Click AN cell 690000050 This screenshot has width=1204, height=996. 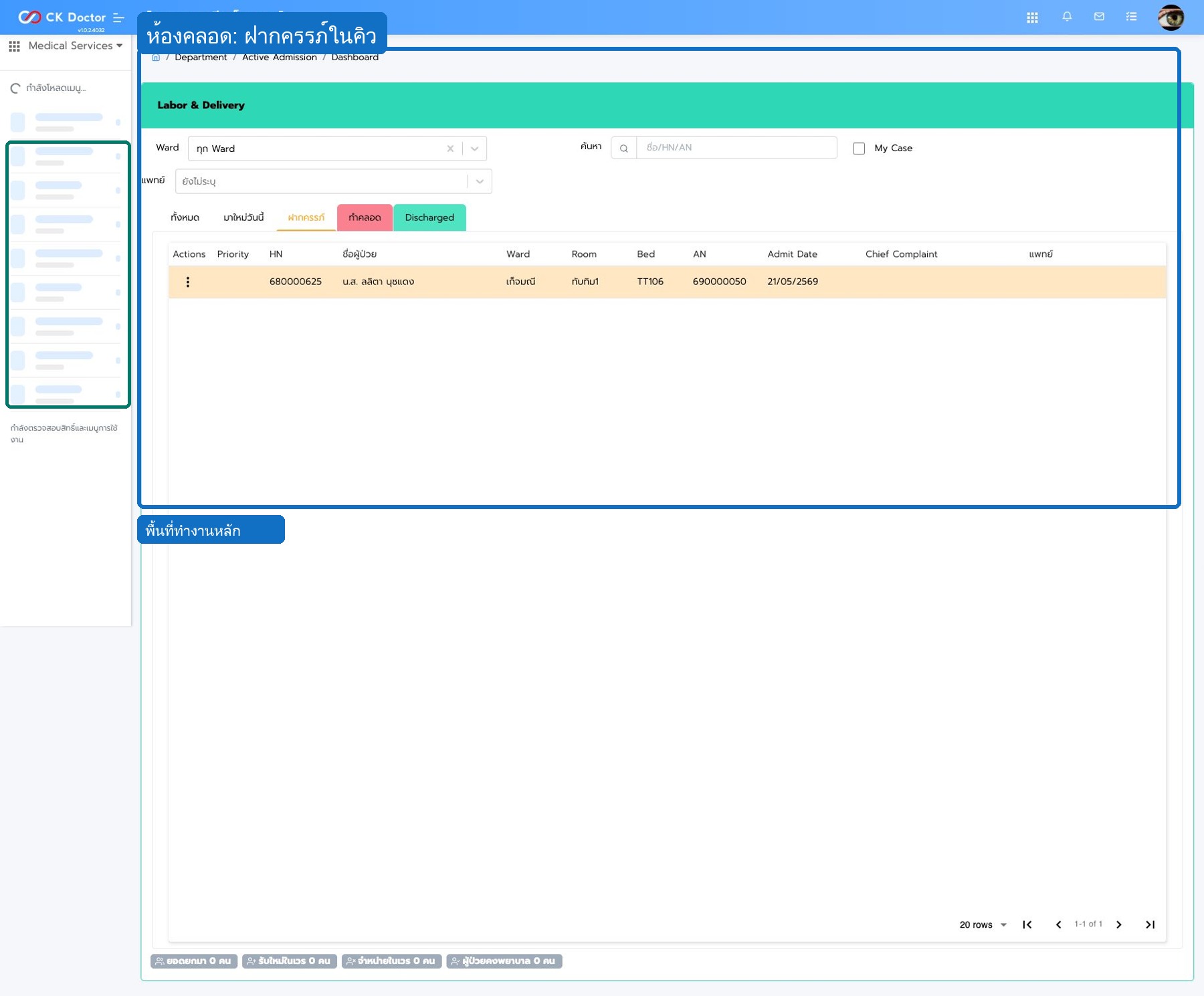[x=719, y=282]
